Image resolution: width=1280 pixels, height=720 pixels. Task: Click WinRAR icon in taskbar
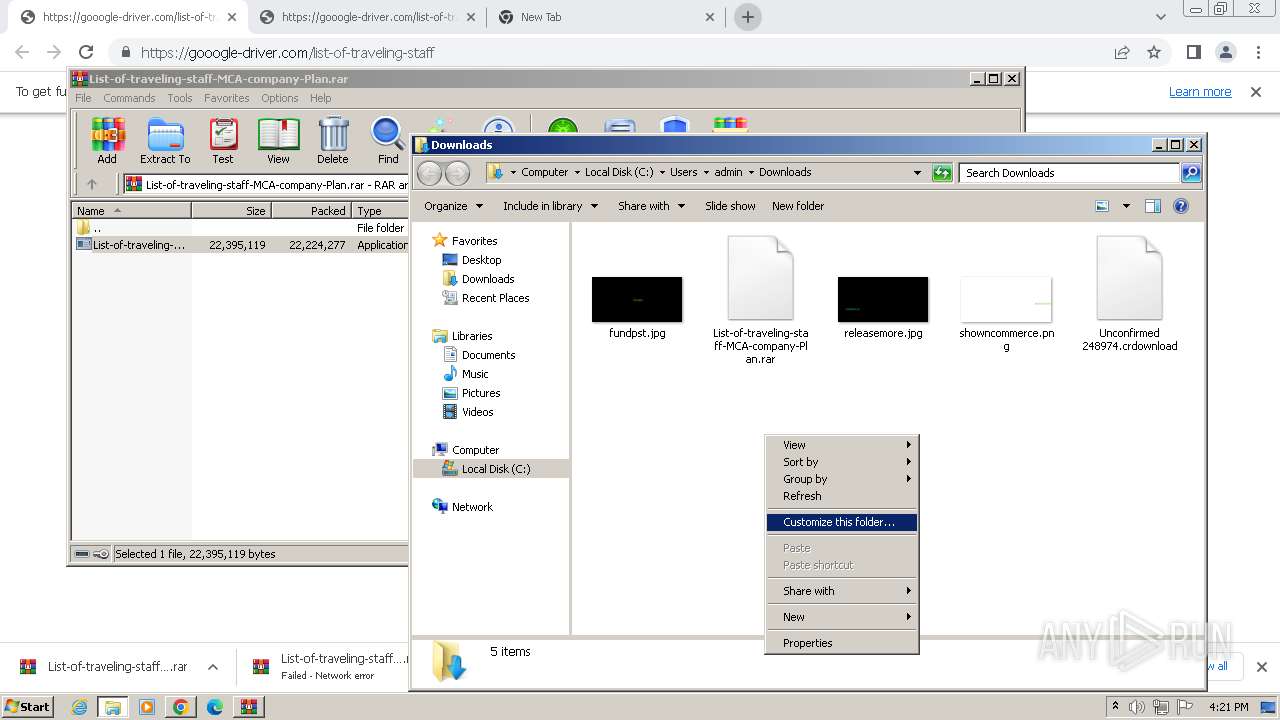248,707
